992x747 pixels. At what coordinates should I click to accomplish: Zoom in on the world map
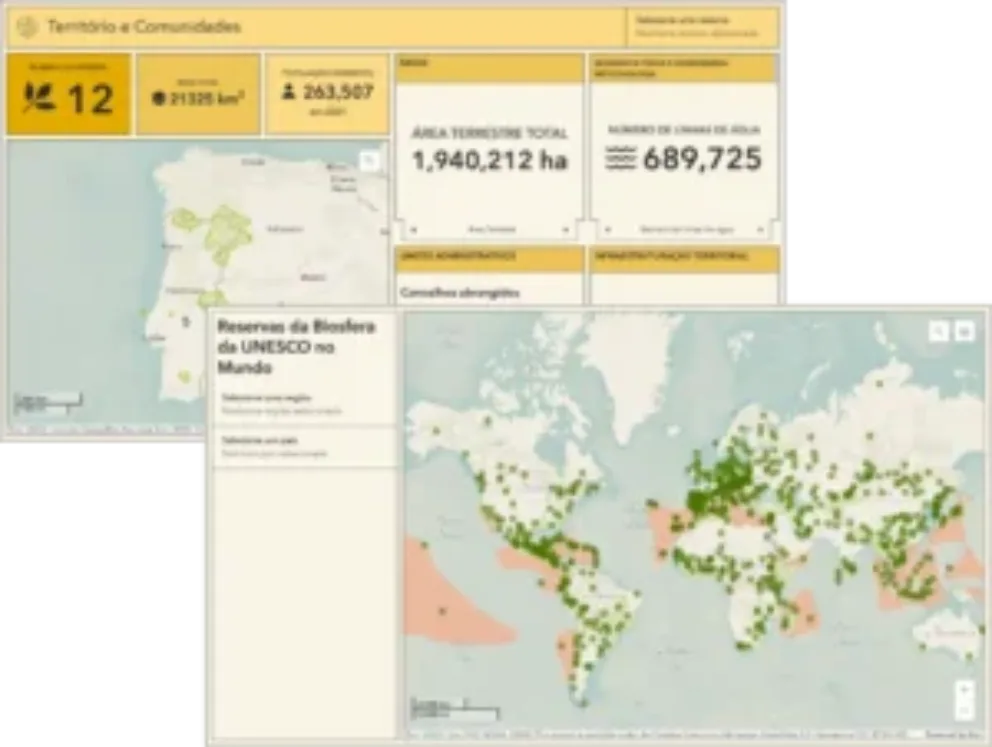point(965,690)
